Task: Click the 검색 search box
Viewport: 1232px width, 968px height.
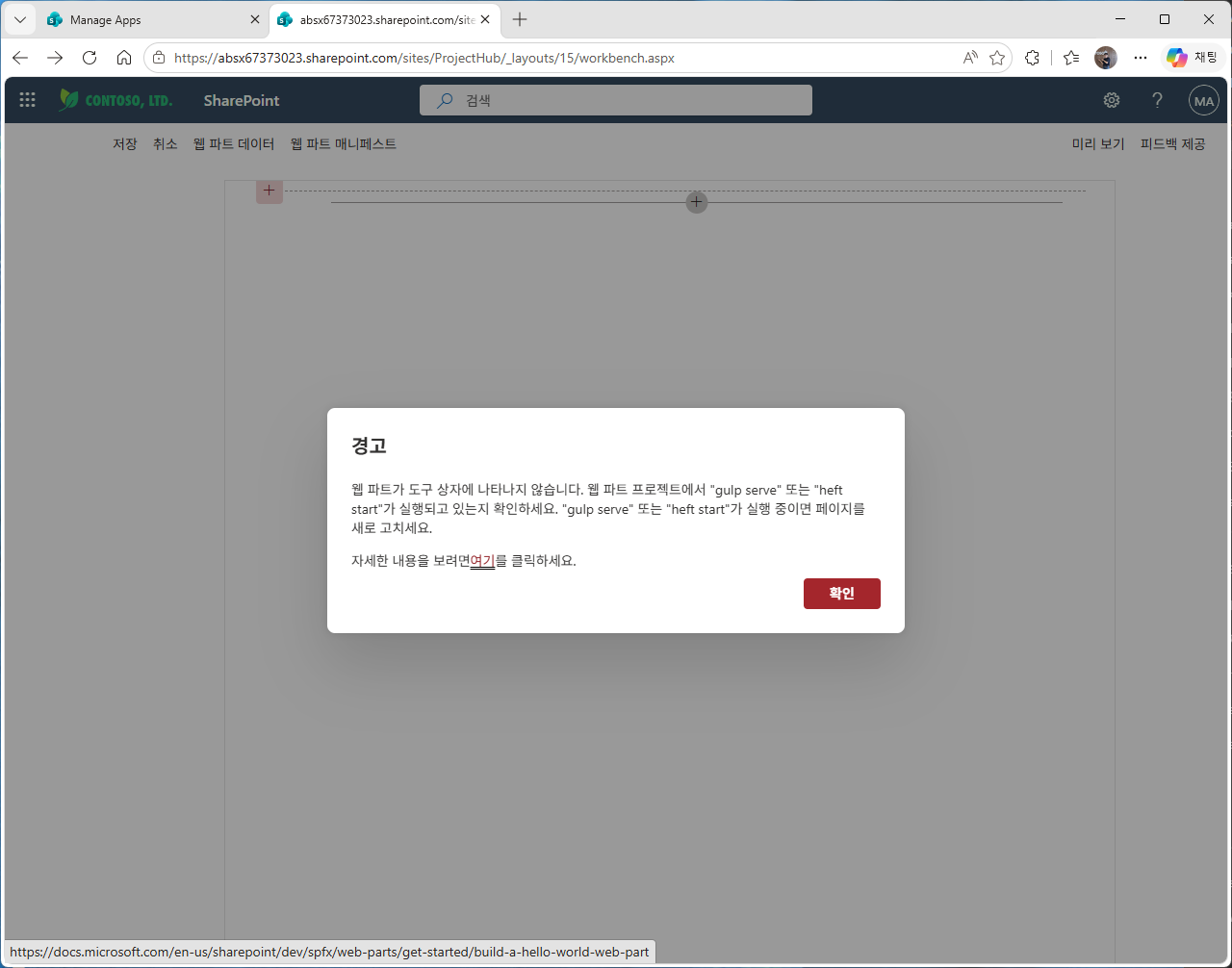Action: pyautogui.click(x=616, y=100)
